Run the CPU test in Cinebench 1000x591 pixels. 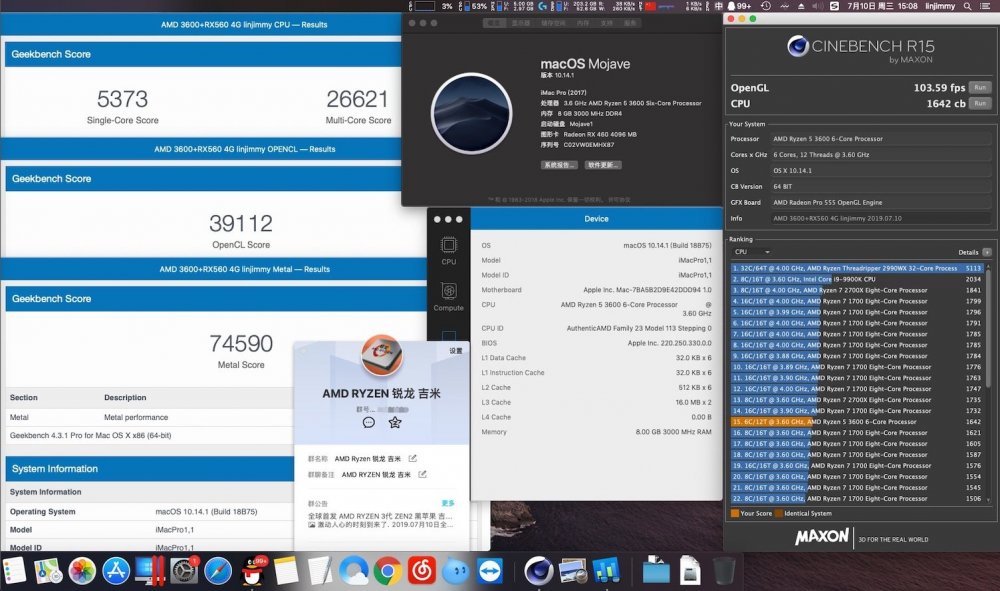pos(980,103)
